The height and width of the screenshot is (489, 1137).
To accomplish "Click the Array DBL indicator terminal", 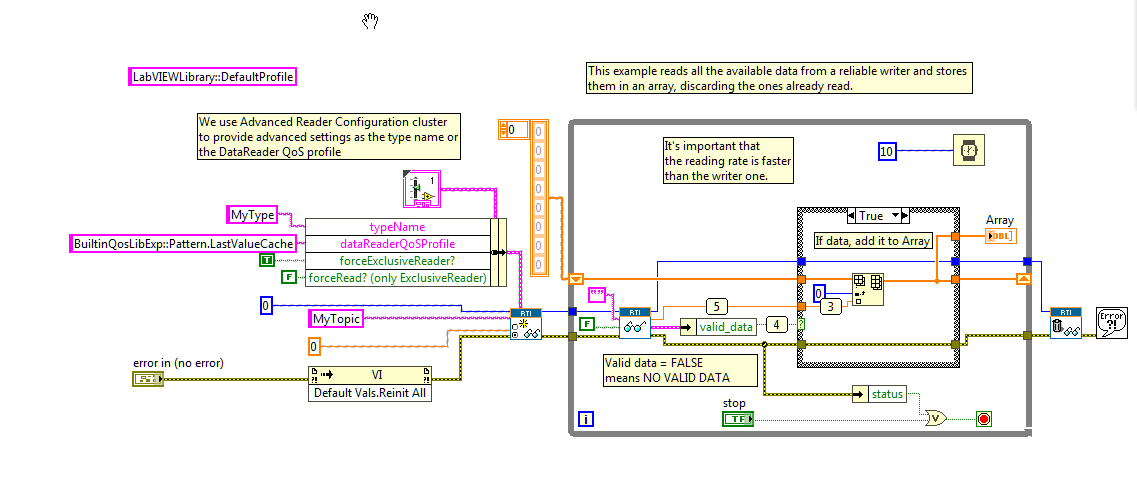I will (x=1001, y=235).
